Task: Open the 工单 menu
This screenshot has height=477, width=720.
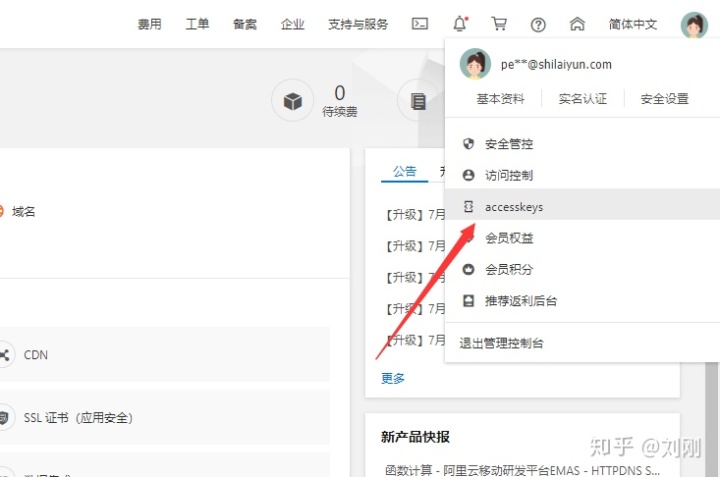Action: coord(197,24)
